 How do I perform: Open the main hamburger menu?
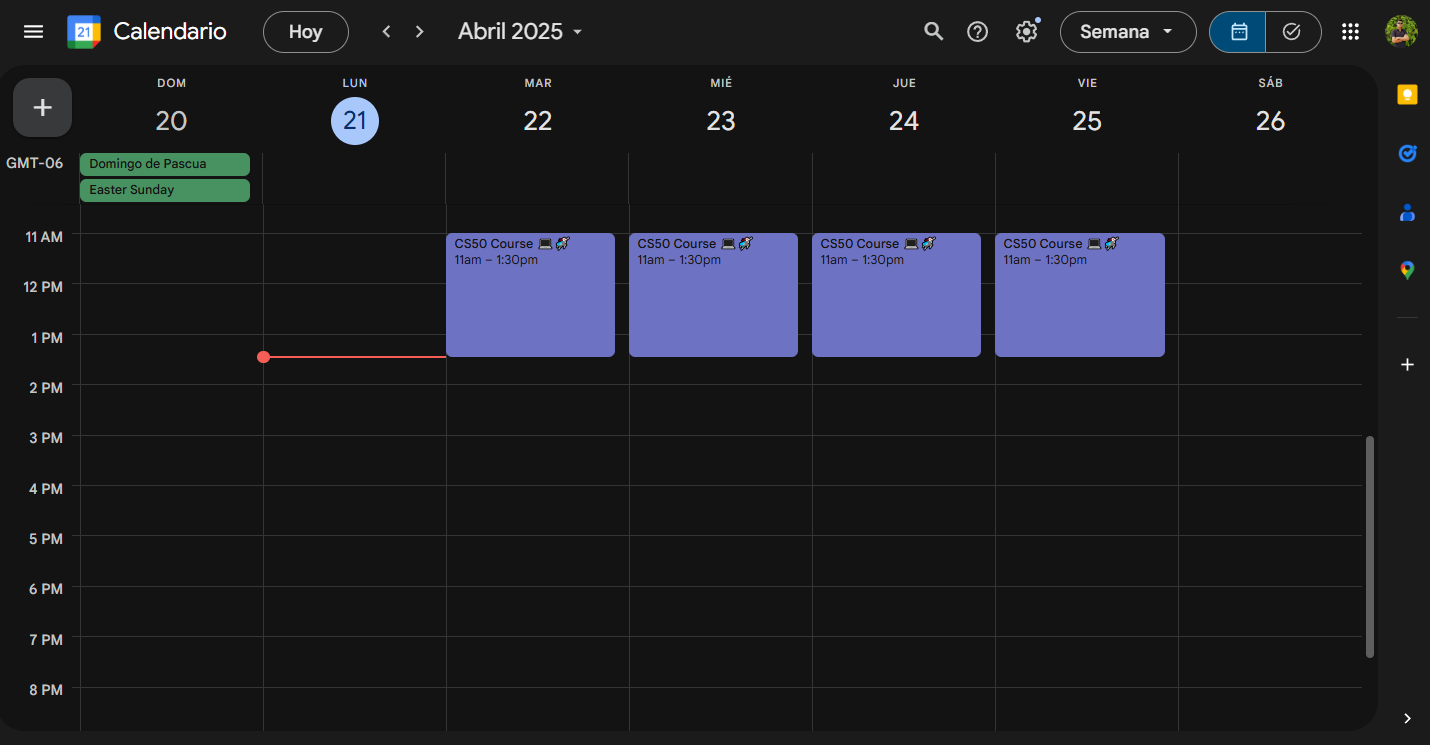point(33,32)
